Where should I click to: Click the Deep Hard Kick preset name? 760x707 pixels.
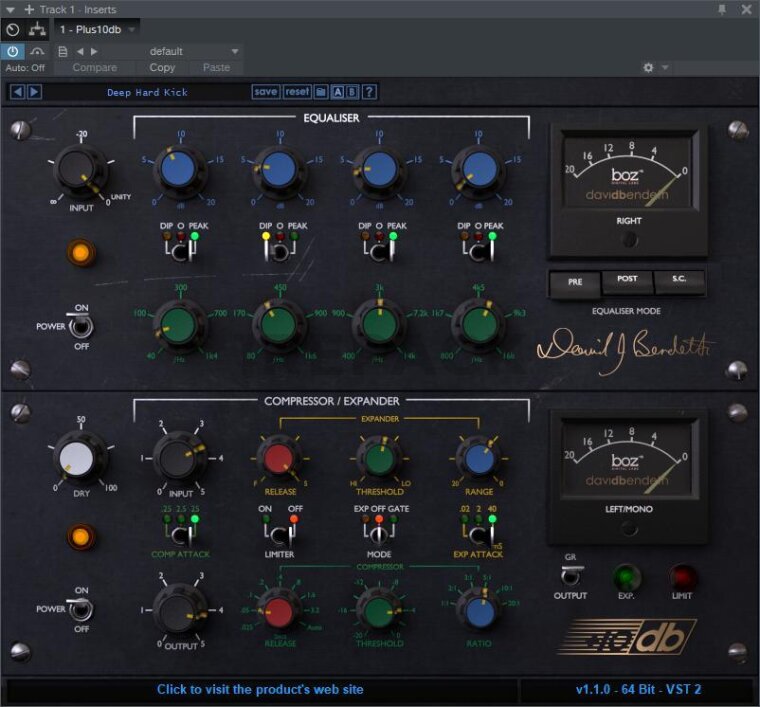pyautogui.click(x=147, y=92)
